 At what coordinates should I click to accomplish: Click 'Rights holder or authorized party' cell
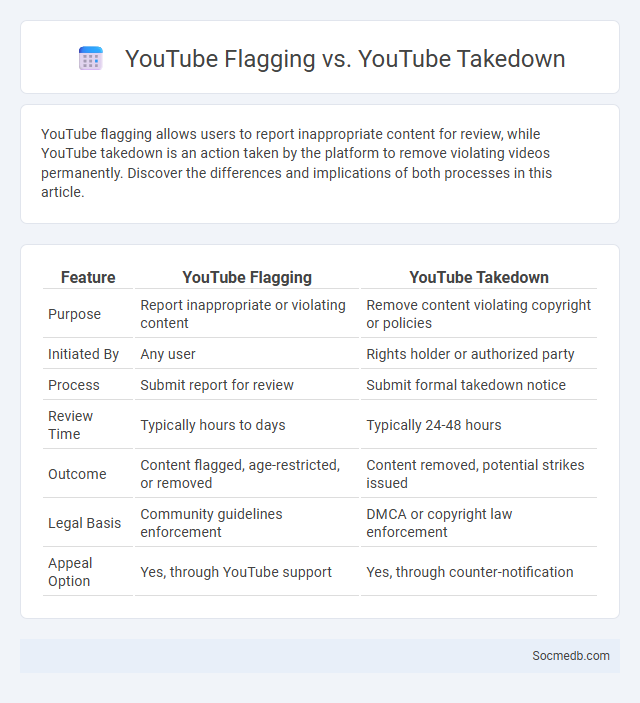click(479, 354)
